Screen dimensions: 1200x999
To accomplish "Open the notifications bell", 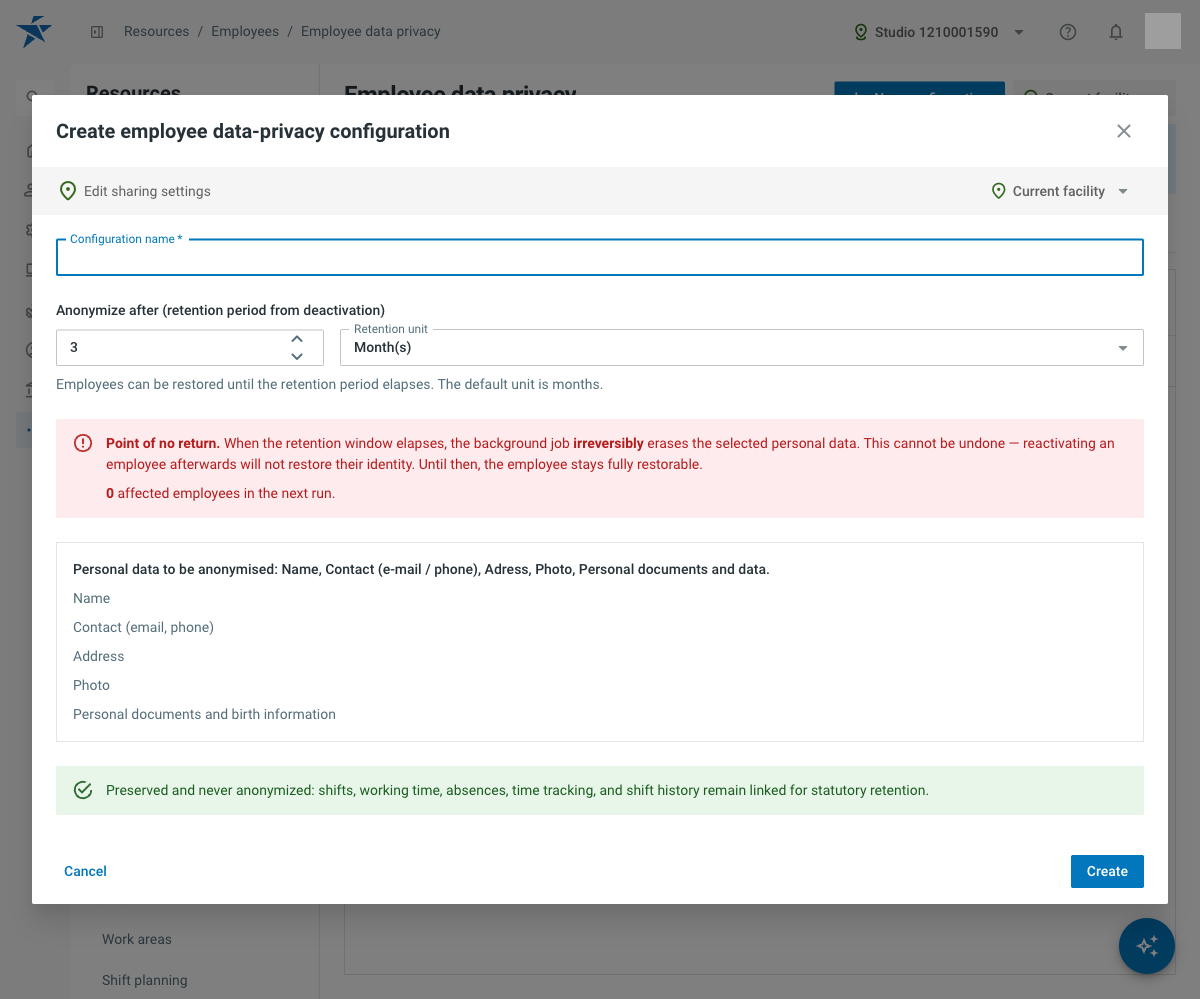I will click(x=1116, y=32).
